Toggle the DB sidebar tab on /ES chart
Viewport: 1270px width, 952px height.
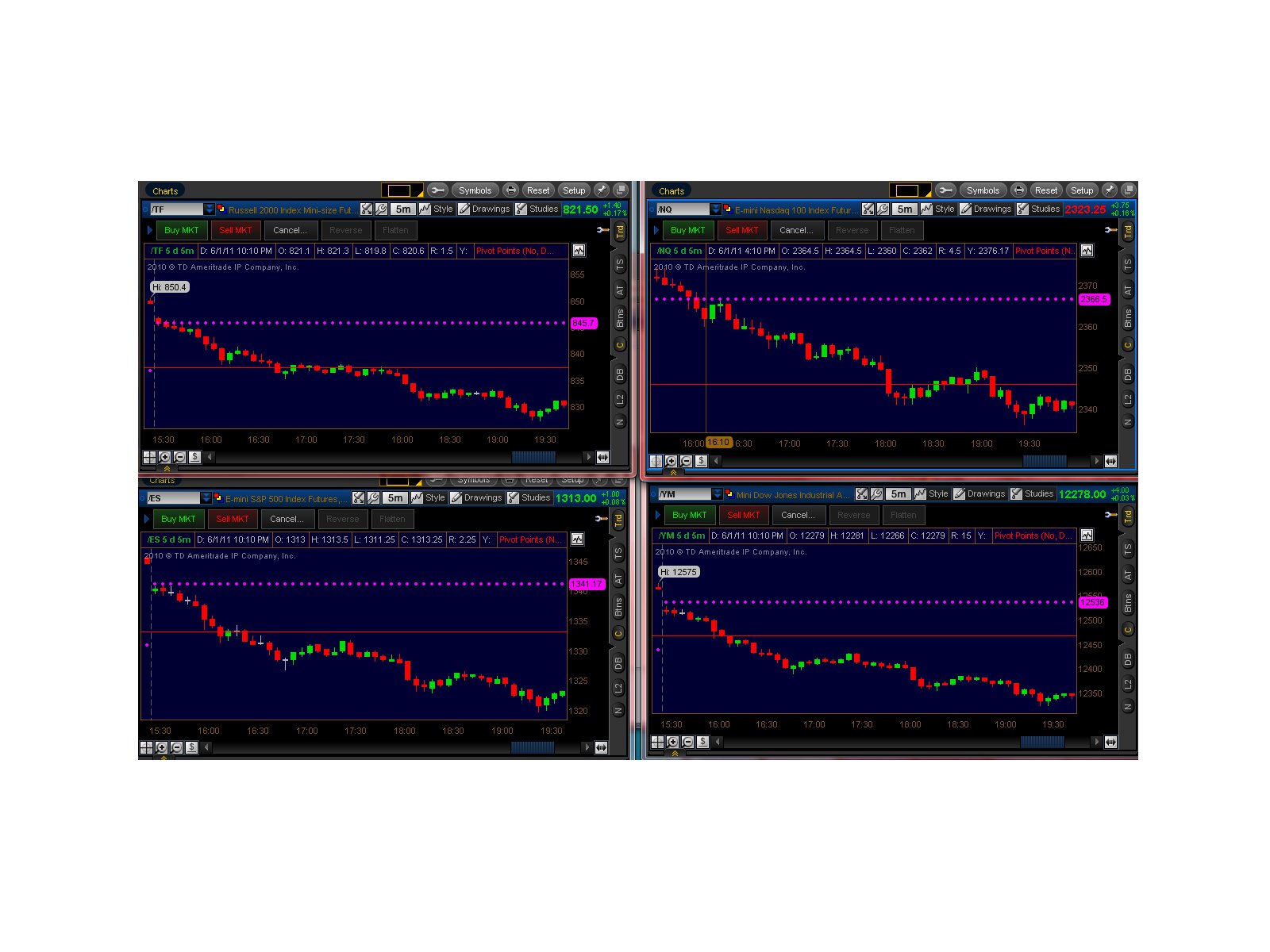(x=618, y=662)
